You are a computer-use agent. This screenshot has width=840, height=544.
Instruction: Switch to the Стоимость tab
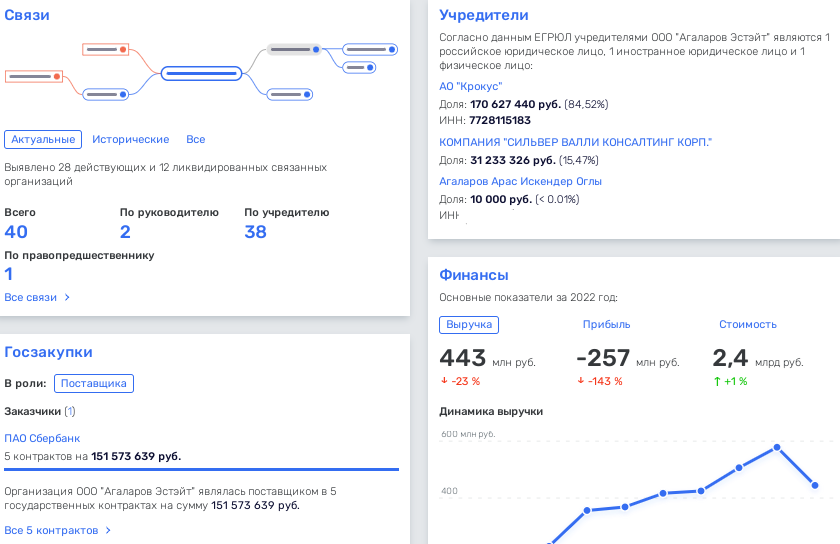pyautogui.click(x=747, y=325)
